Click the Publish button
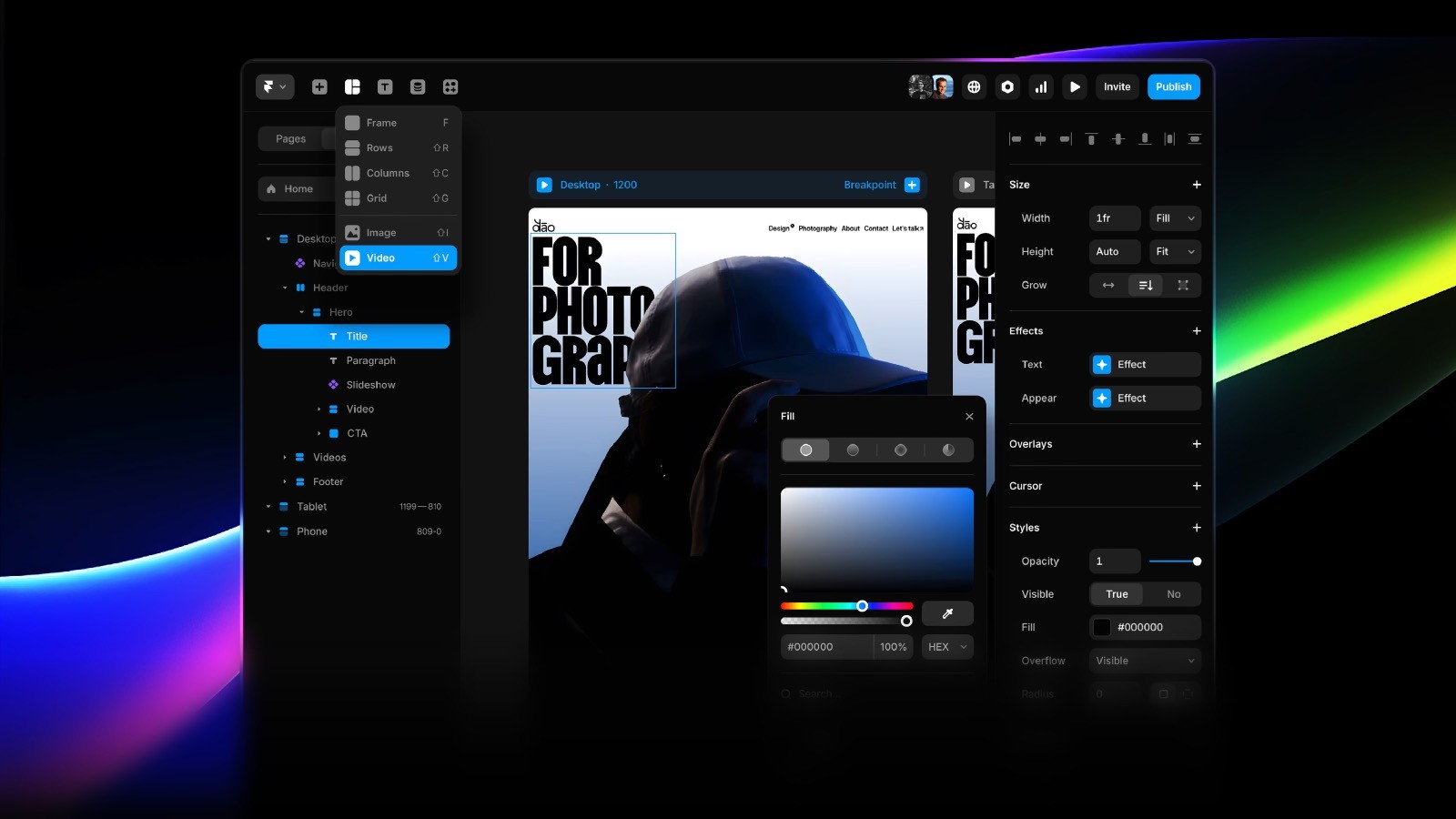The image size is (1456, 819). (1173, 86)
